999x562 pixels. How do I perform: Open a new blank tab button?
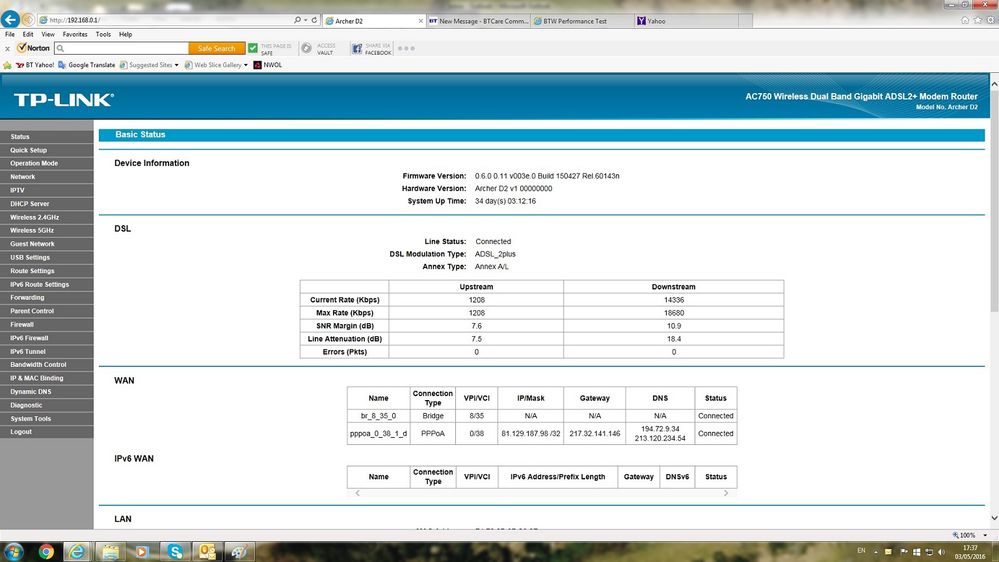pyautogui.click(x=745, y=21)
